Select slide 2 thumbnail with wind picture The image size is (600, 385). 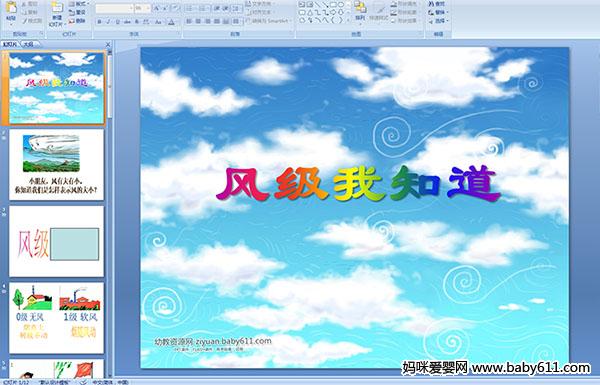(57, 165)
